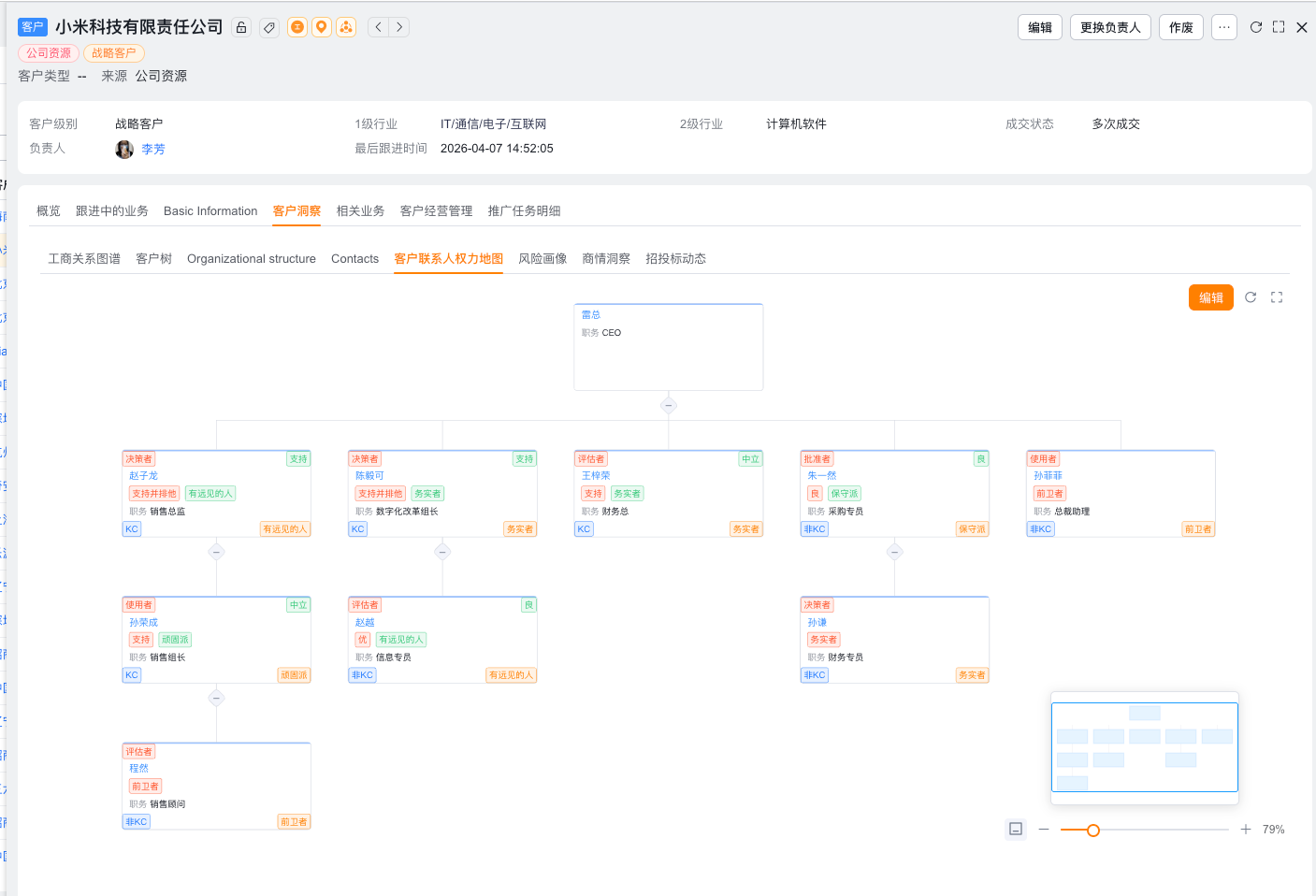Click the lock icon beside the company name
Viewport: 1316px width, 896px height.
pyautogui.click(x=241, y=27)
